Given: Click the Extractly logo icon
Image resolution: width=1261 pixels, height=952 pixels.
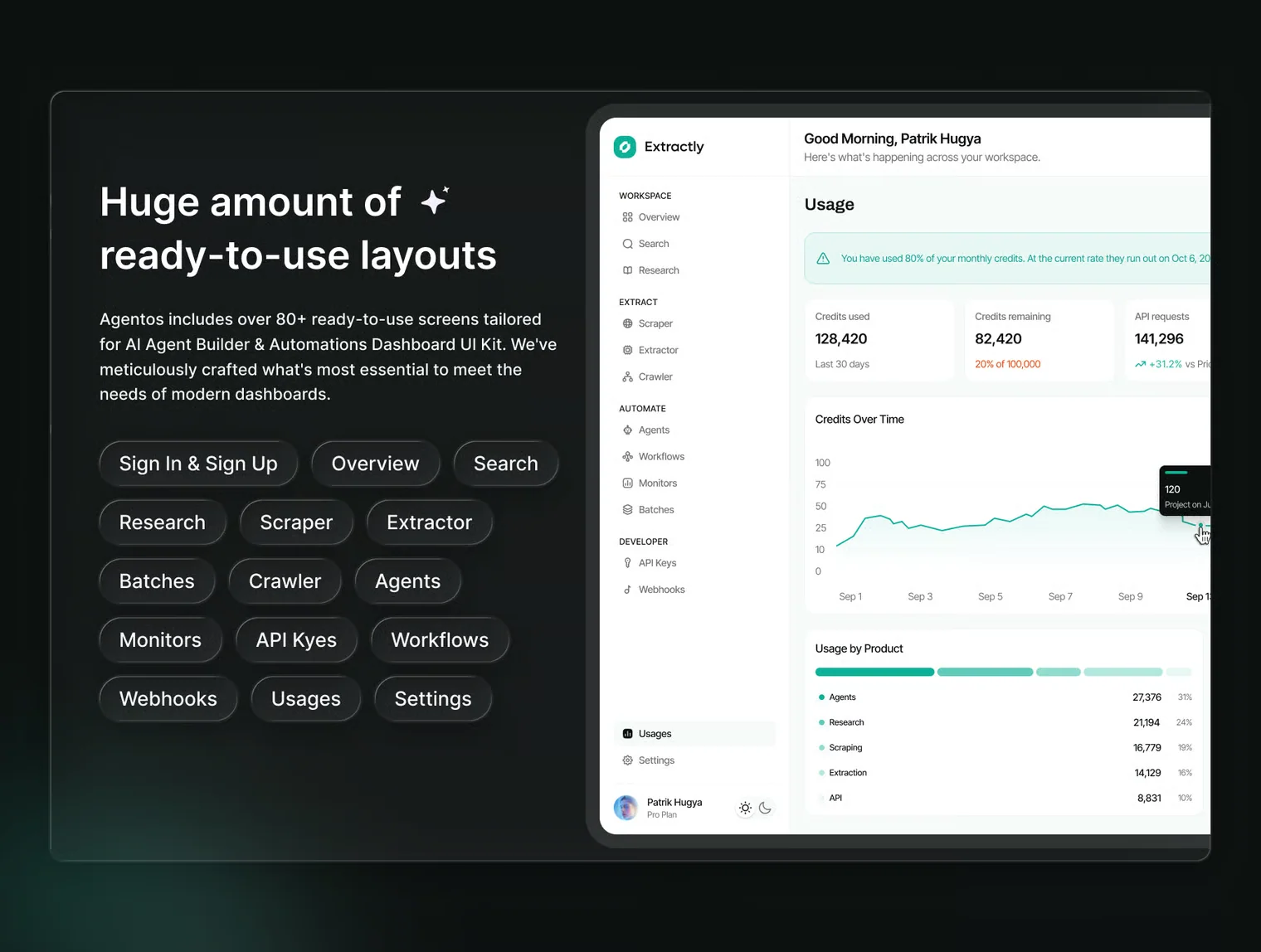Looking at the screenshot, I should (625, 147).
